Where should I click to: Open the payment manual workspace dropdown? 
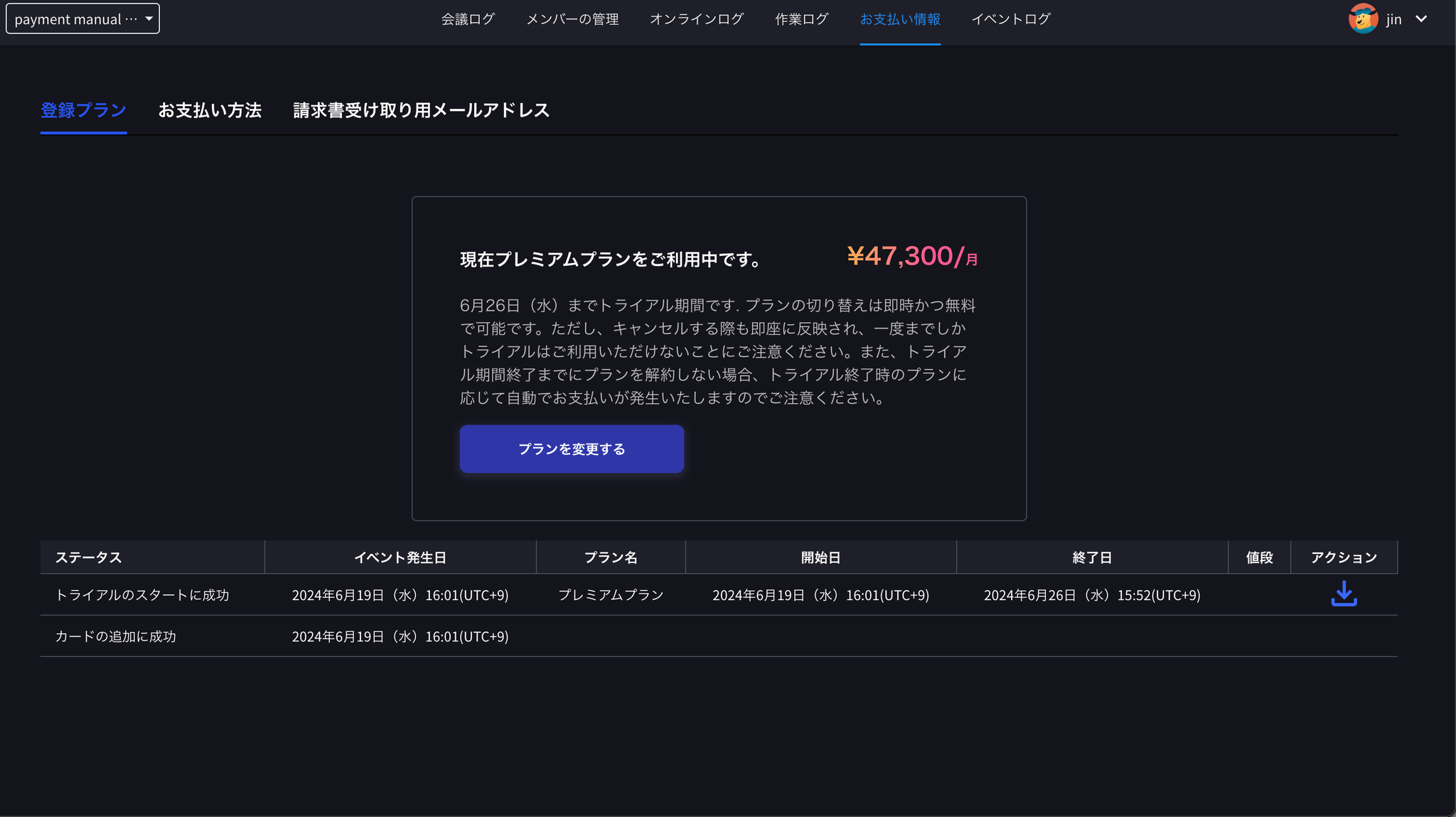pyautogui.click(x=82, y=18)
